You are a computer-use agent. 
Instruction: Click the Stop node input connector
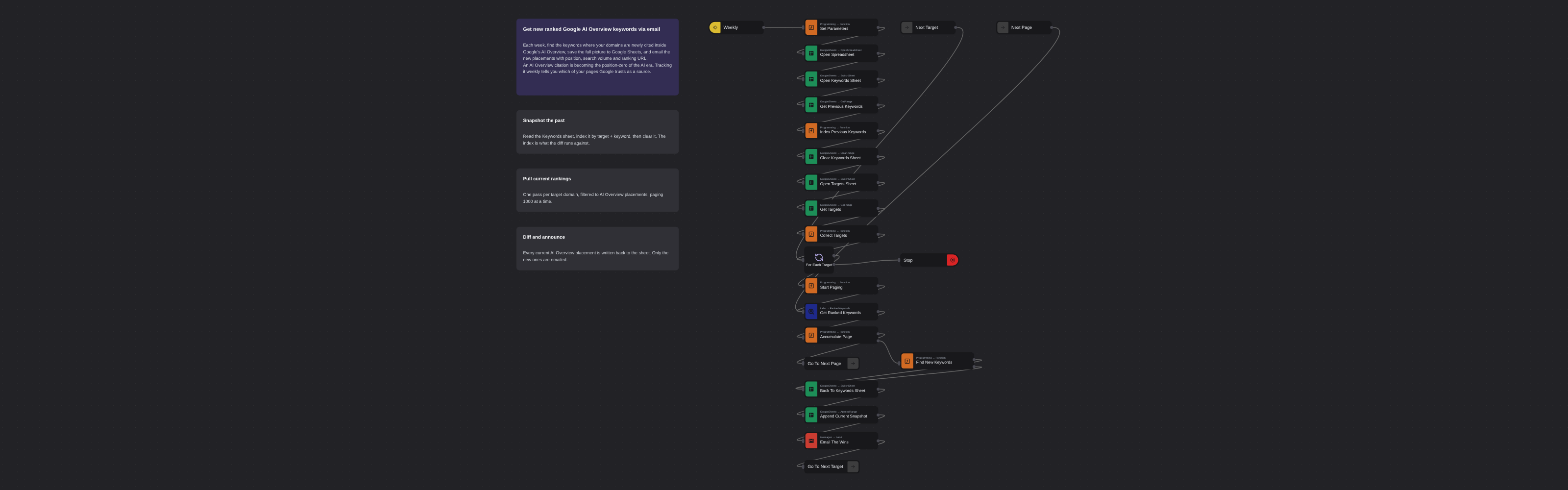click(900, 260)
